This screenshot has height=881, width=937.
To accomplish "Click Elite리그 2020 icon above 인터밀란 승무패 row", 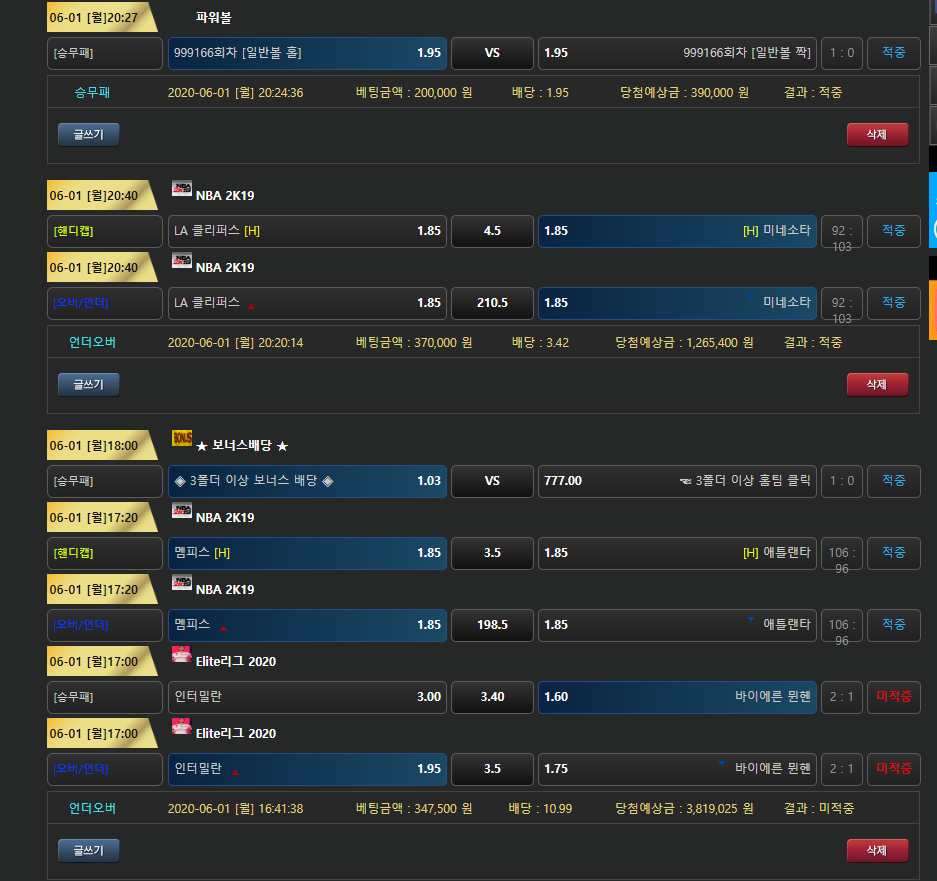I will click(x=181, y=655).
